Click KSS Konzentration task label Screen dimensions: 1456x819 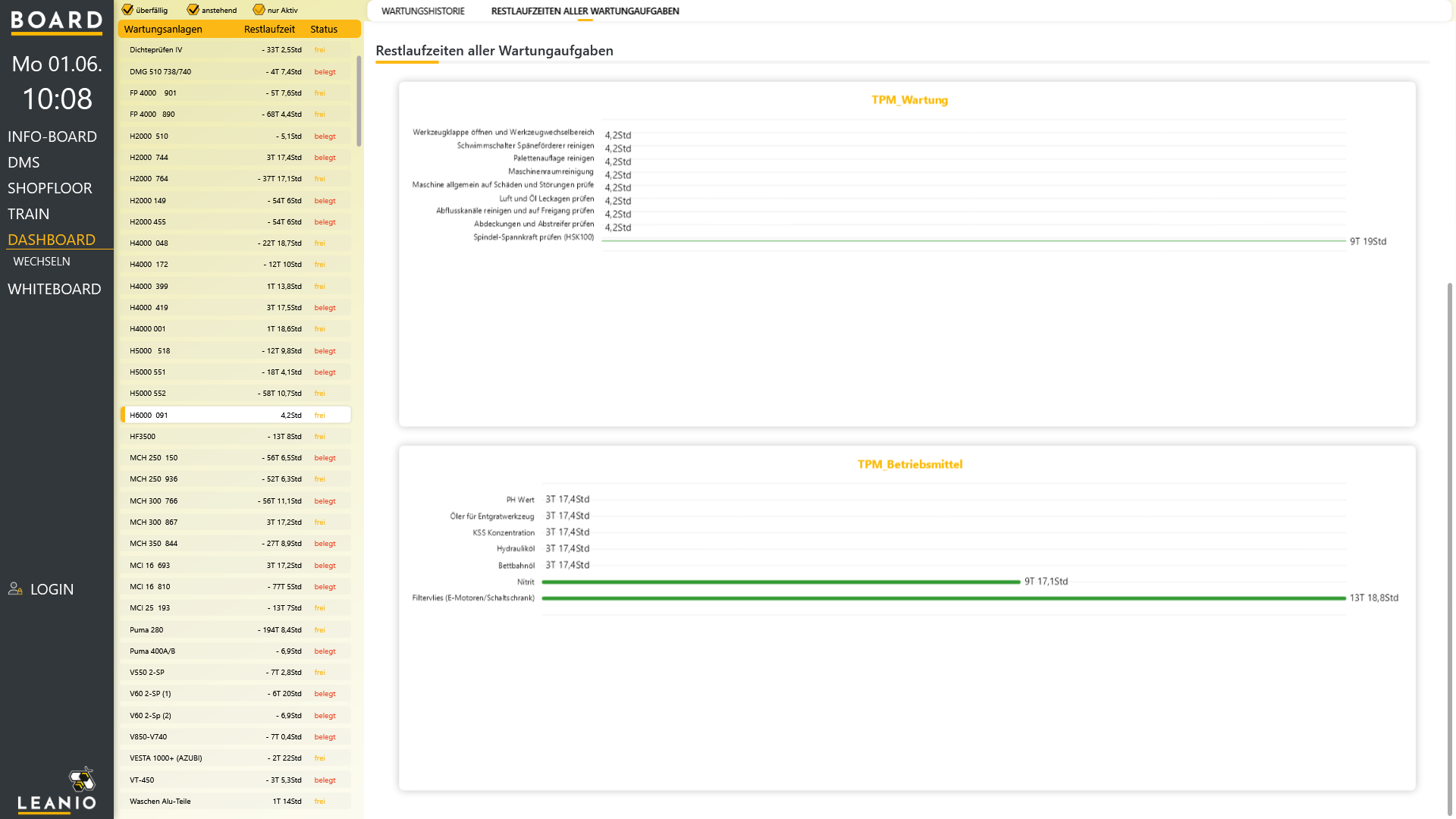(504, 533)
